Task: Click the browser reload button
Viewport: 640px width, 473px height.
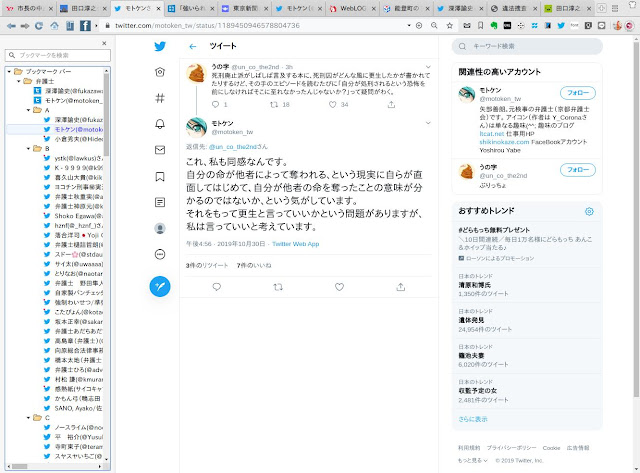Action: [39, 26]
